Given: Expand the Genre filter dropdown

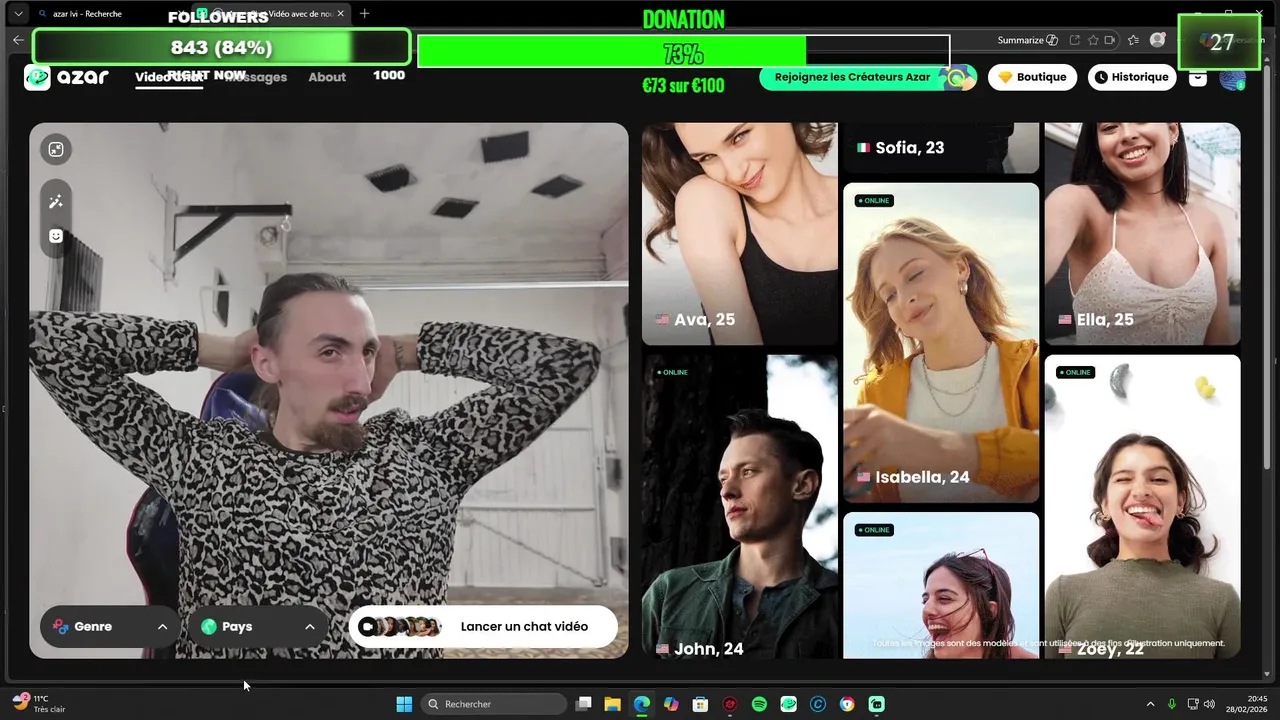Looking at the screenshot, I should pyautogui.click(x=110, y=627).
